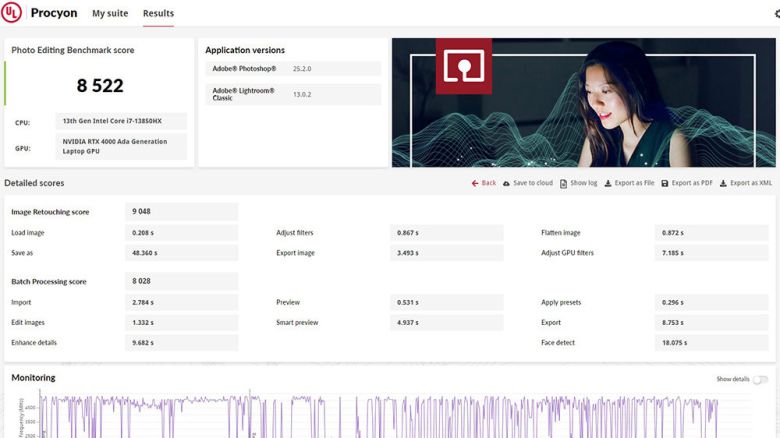Click the Image Retouching score value 9 048
The width and height of the screenshot is (780, 438).
[x=182, y=212]
